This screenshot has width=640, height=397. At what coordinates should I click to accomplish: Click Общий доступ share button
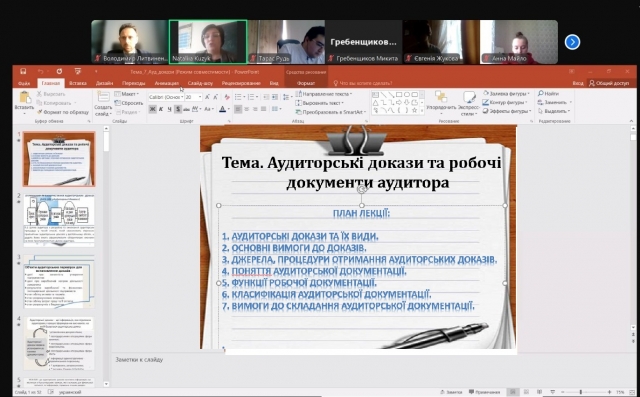(609, 83)
